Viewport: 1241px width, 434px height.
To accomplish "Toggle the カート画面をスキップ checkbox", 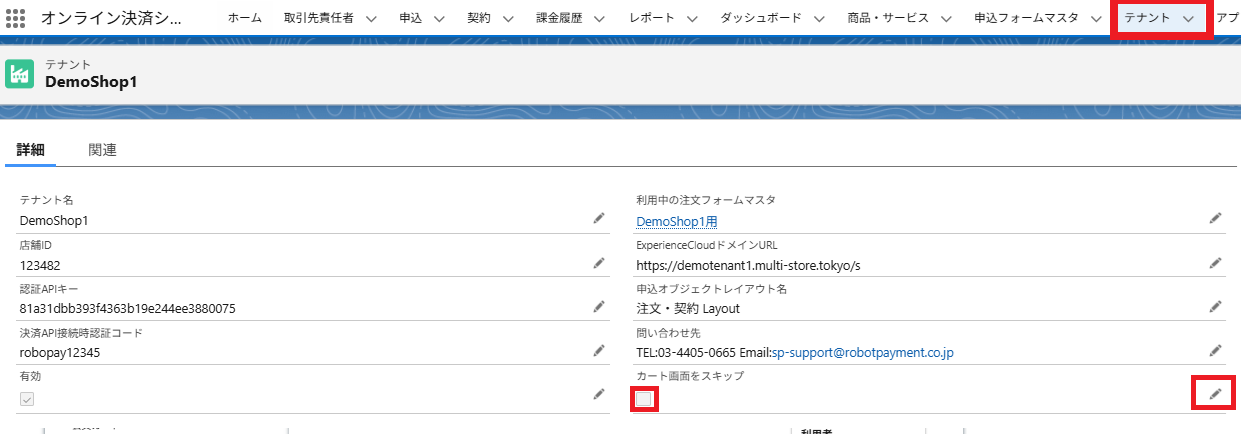I will click(645, 399).
